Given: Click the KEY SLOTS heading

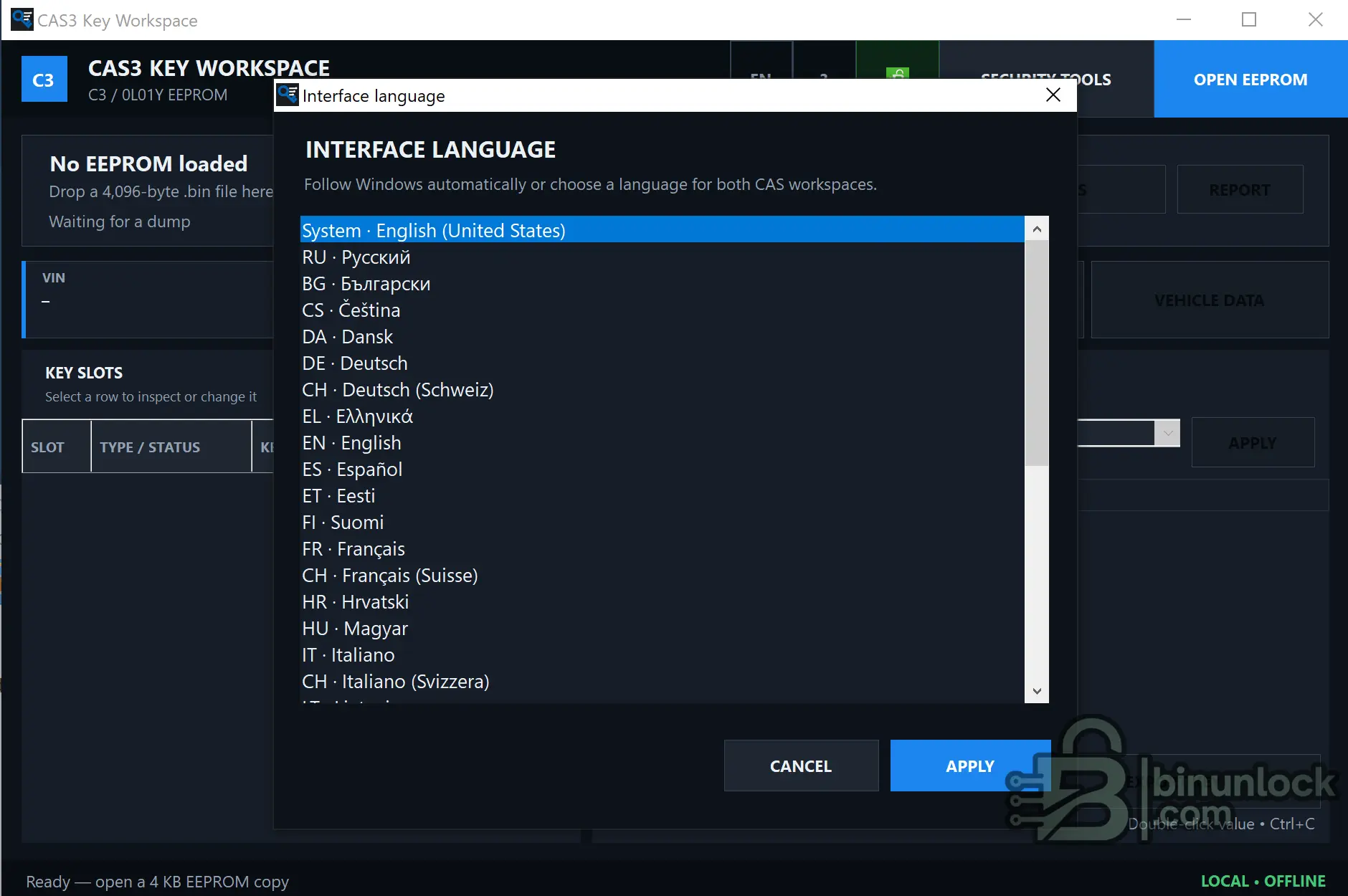Looking at the screenshot, I should pyautogui.click(x=84, y=373).
